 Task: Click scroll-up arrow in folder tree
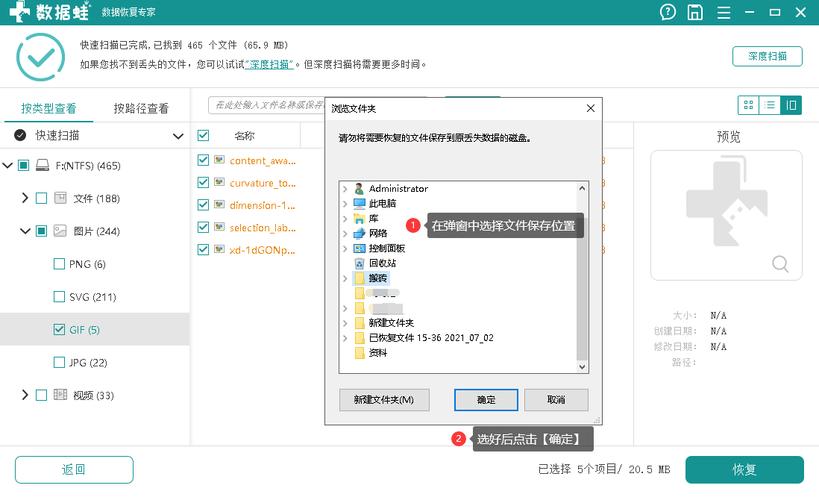pos(582,188)
